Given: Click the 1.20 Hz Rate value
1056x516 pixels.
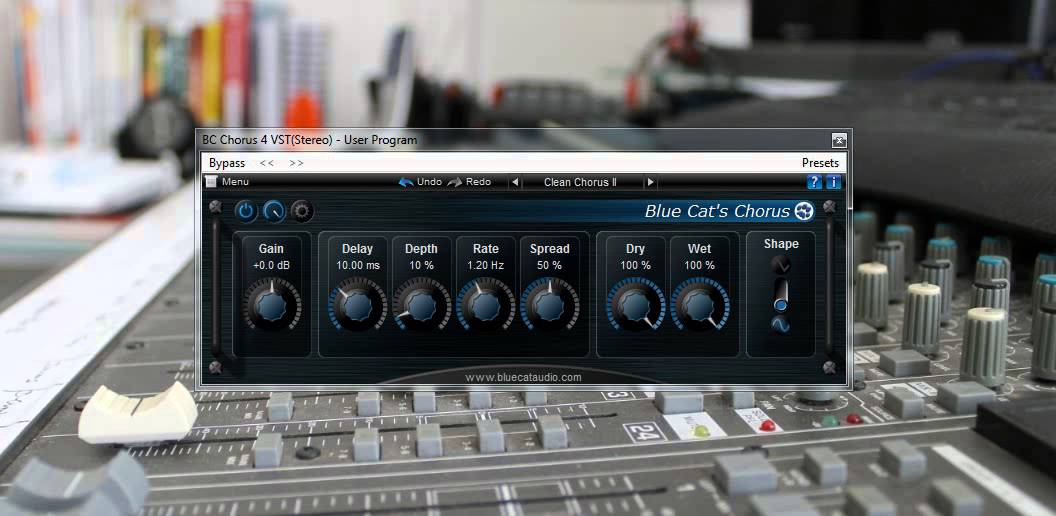Looking at the screenshot, I should coord(486,265).
